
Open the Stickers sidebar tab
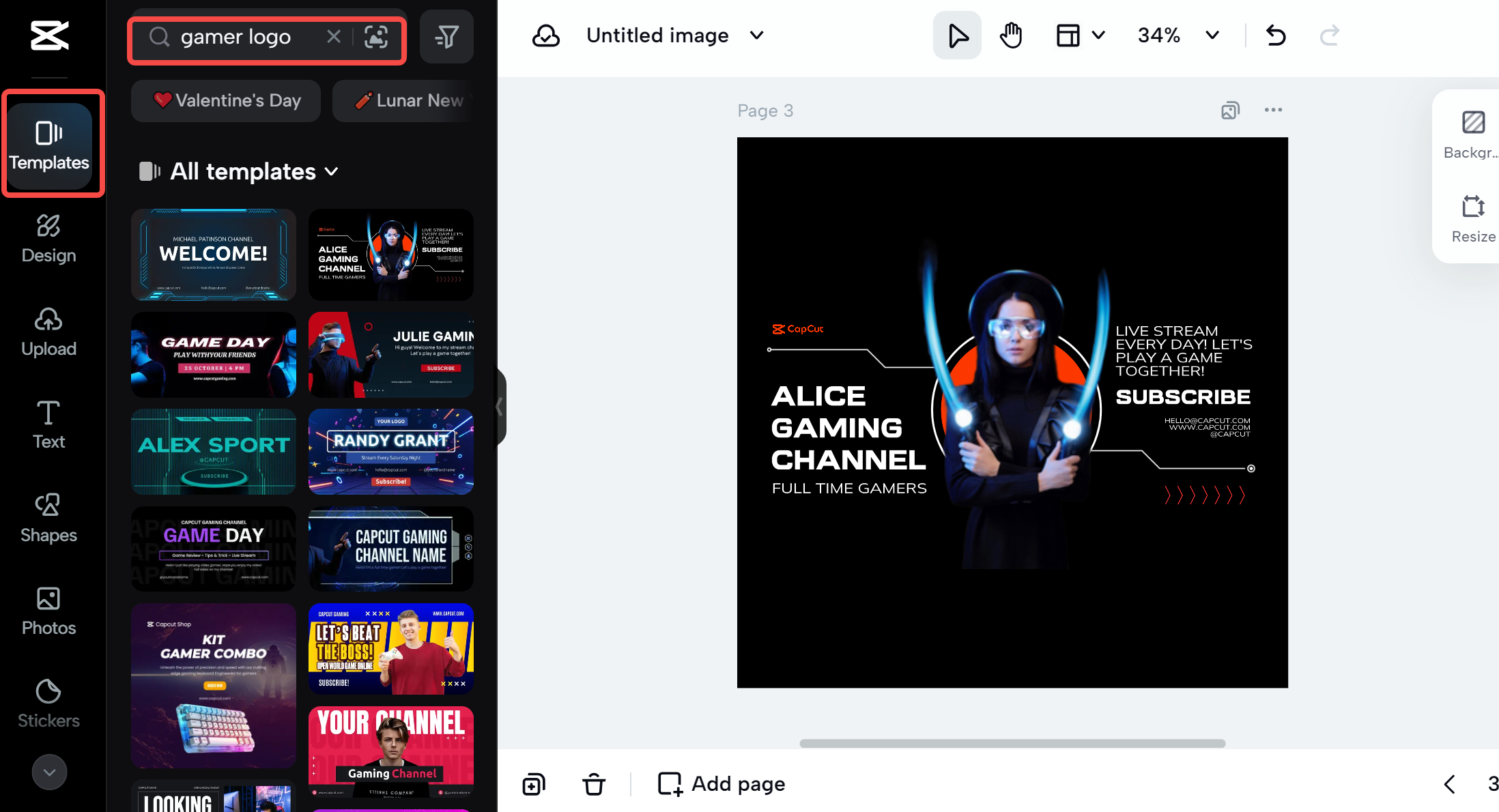(48, 704)
